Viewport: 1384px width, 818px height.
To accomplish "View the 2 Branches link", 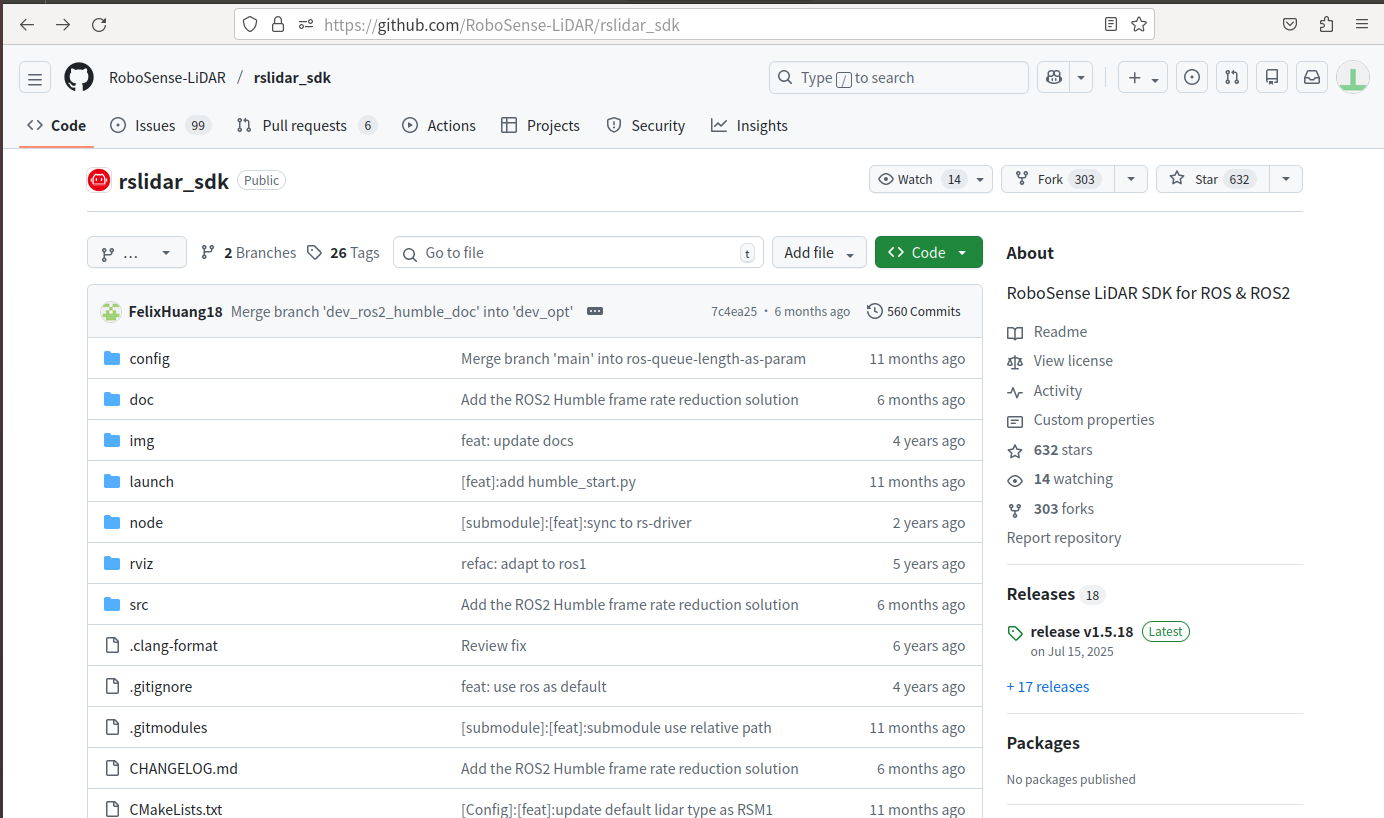I will click(x=249, y=253).
